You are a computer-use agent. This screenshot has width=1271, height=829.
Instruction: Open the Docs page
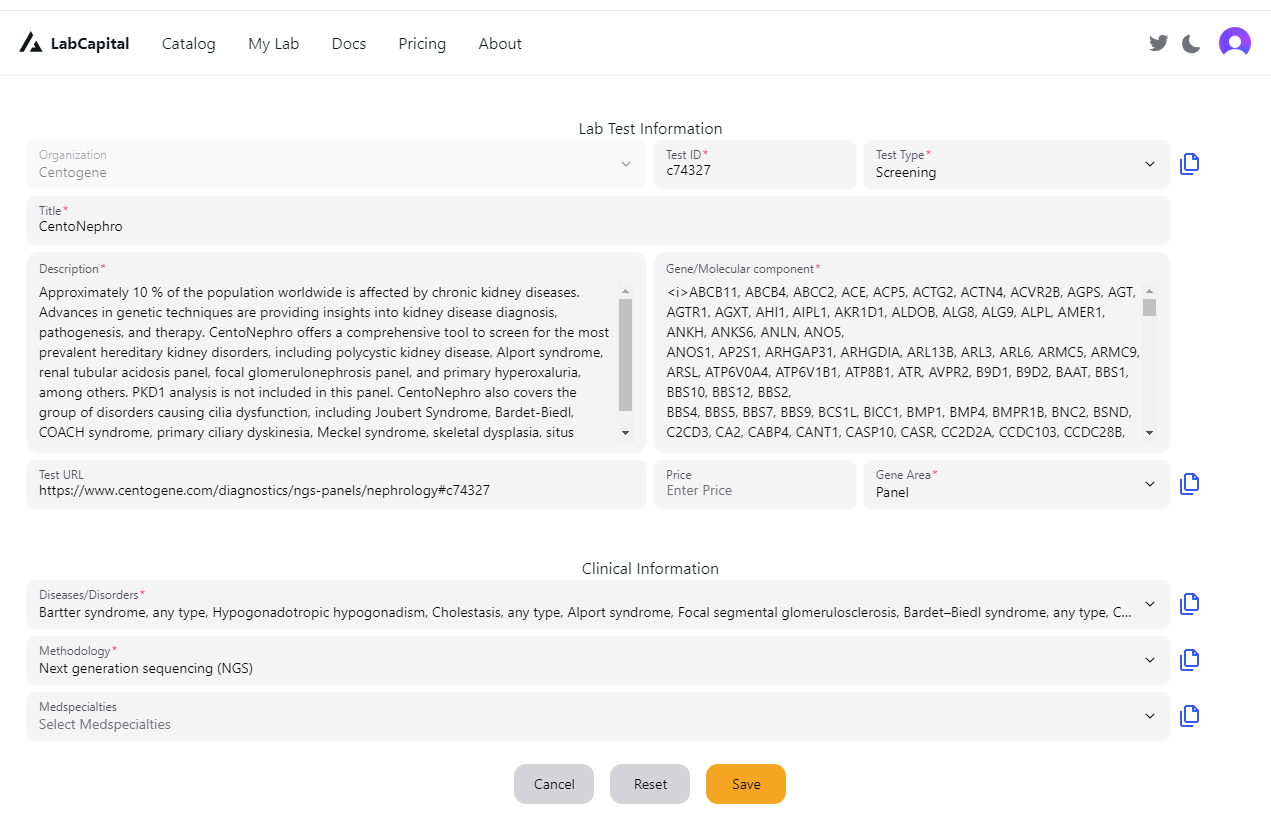click(349, 44)
